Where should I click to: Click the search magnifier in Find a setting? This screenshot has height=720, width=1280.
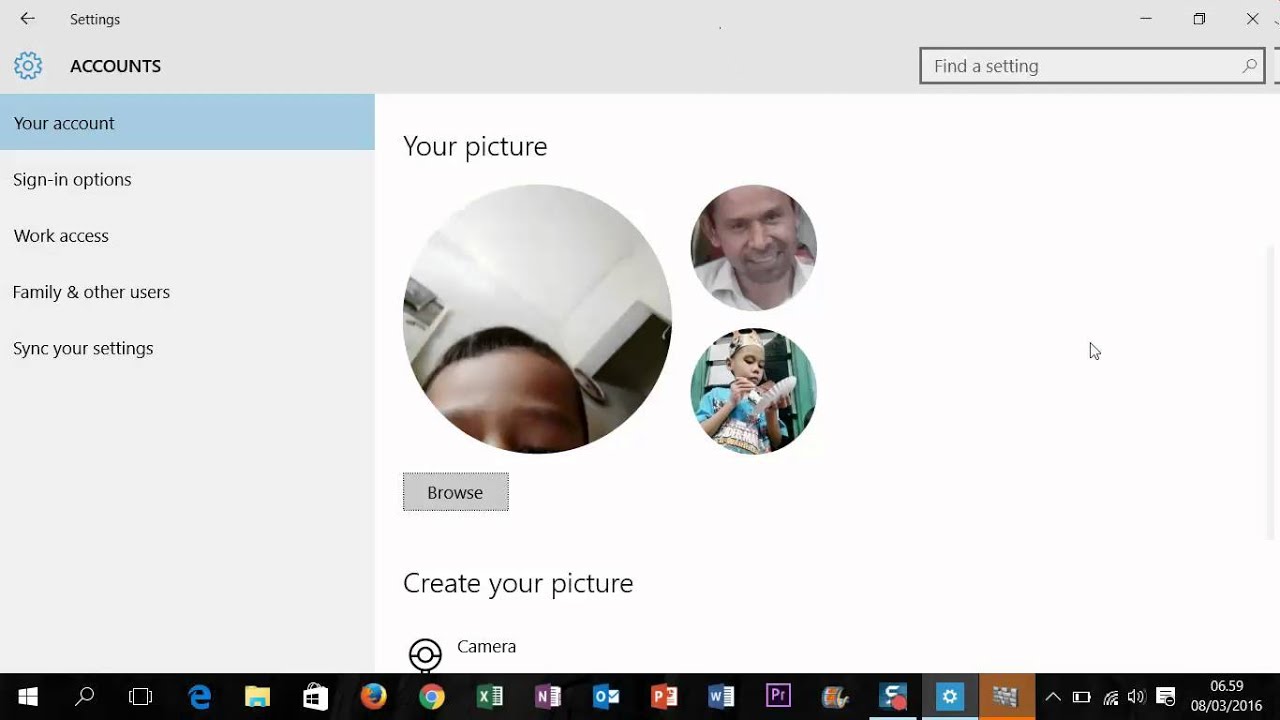tap(1249, 66)
